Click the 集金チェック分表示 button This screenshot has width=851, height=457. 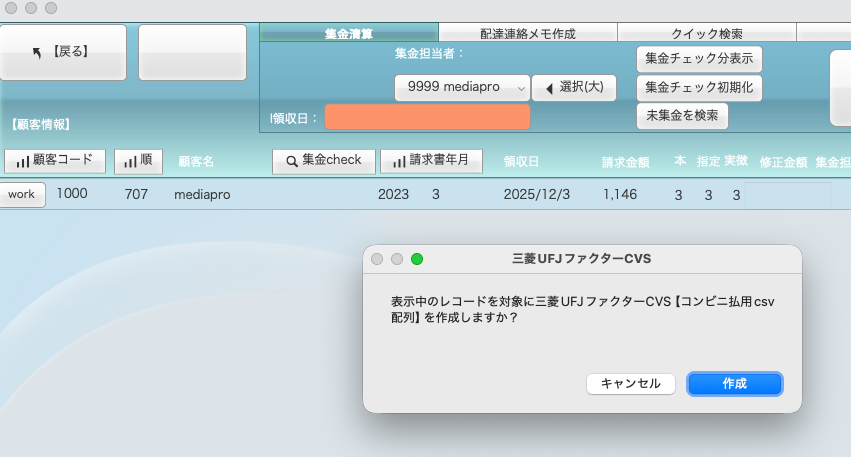coord(699,59)
